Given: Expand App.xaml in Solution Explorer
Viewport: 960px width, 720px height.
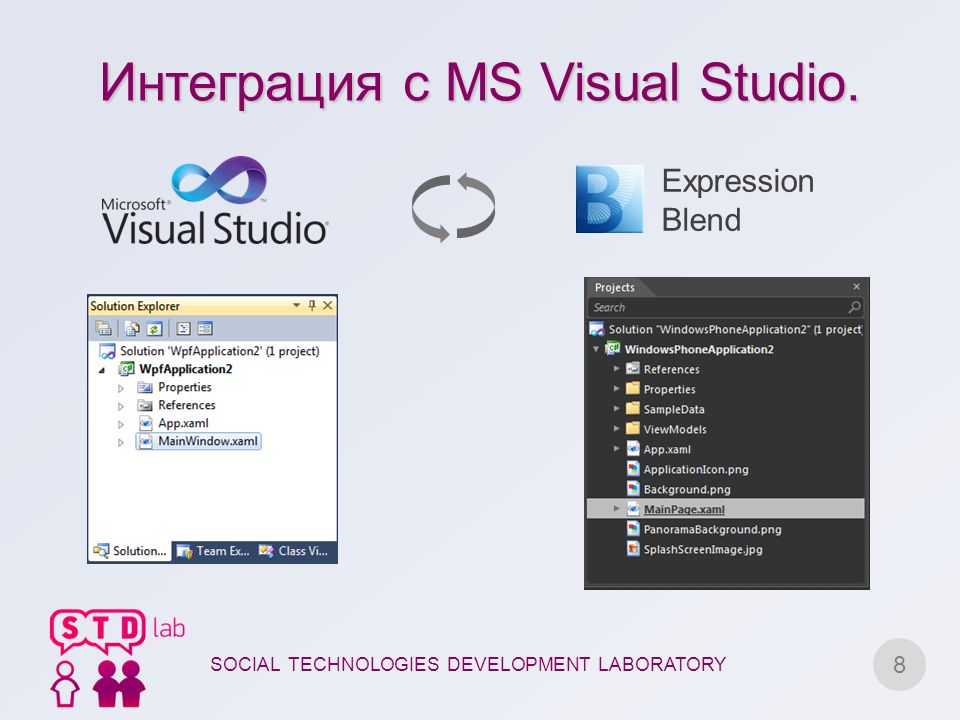Looking at the screenshot, I should click(x=121, y=424).
